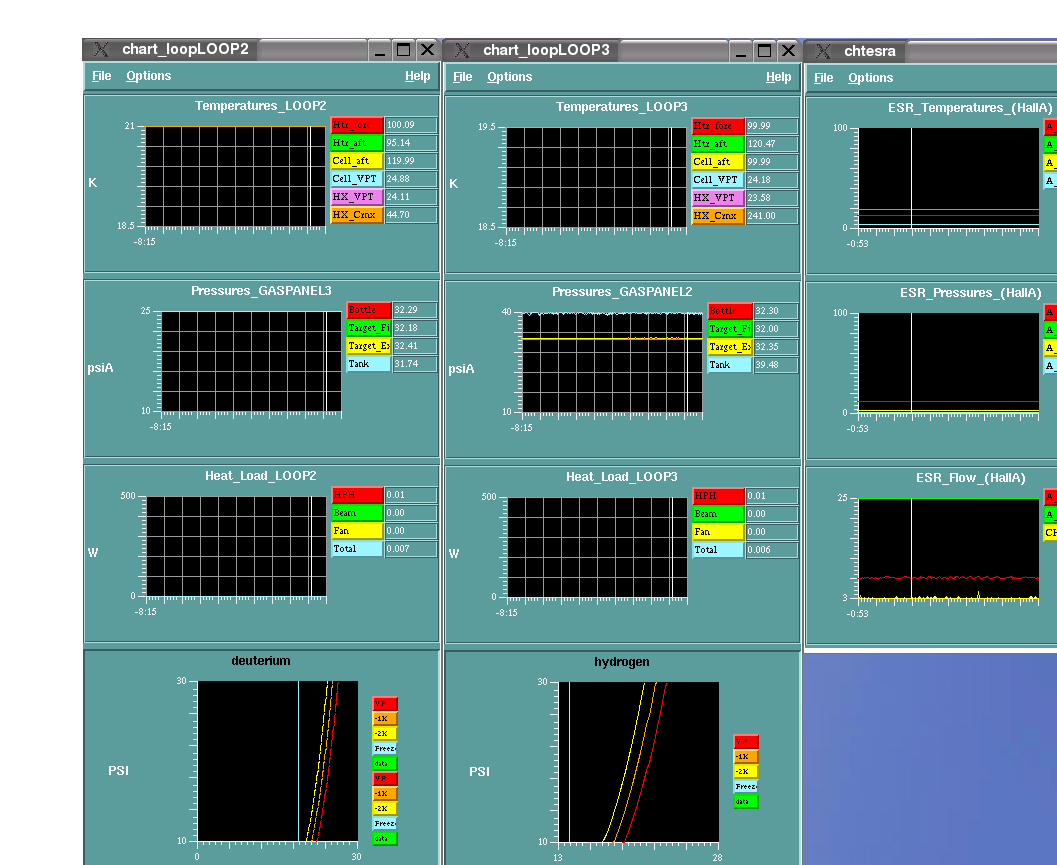Click Target_Fi legend in Pressures_GASPANEL3
This screenshot has width=1057, height=865.
pyautogui.click(x=369, y=328)
